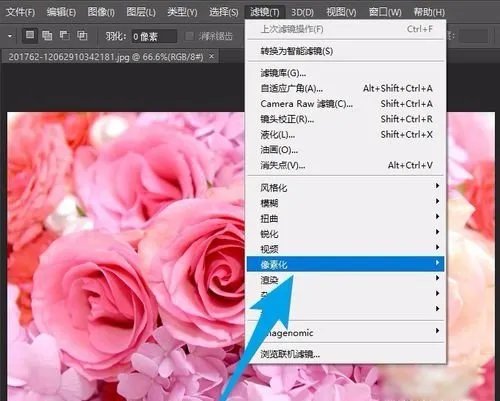Image resolution: width=500 pixels, height=401 pixels.
Task: Expand the 风格化 submenu
Action: [x=346, y=188]
